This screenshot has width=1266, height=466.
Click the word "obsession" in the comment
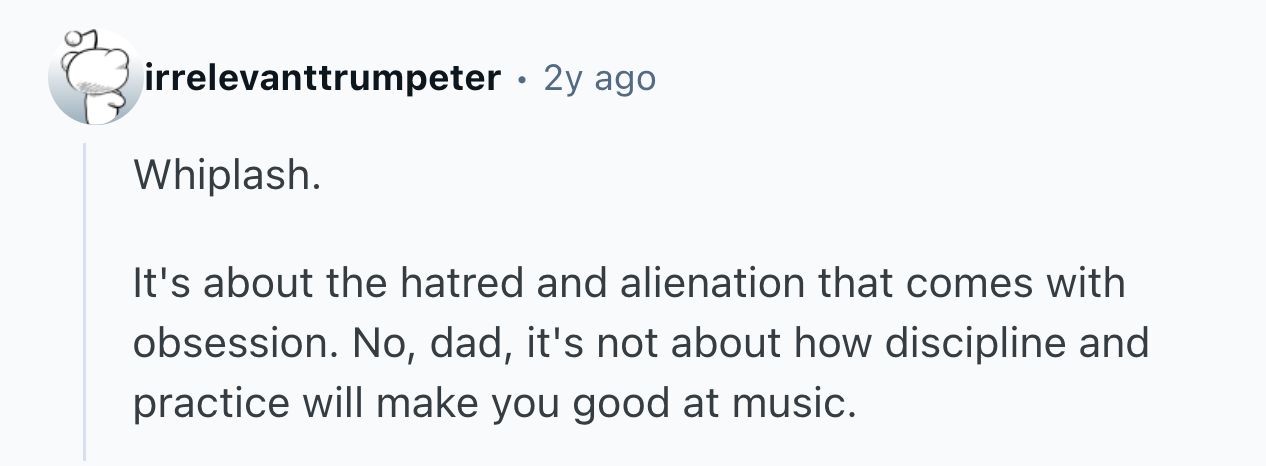pyautogui.click(x=225, y=345)
